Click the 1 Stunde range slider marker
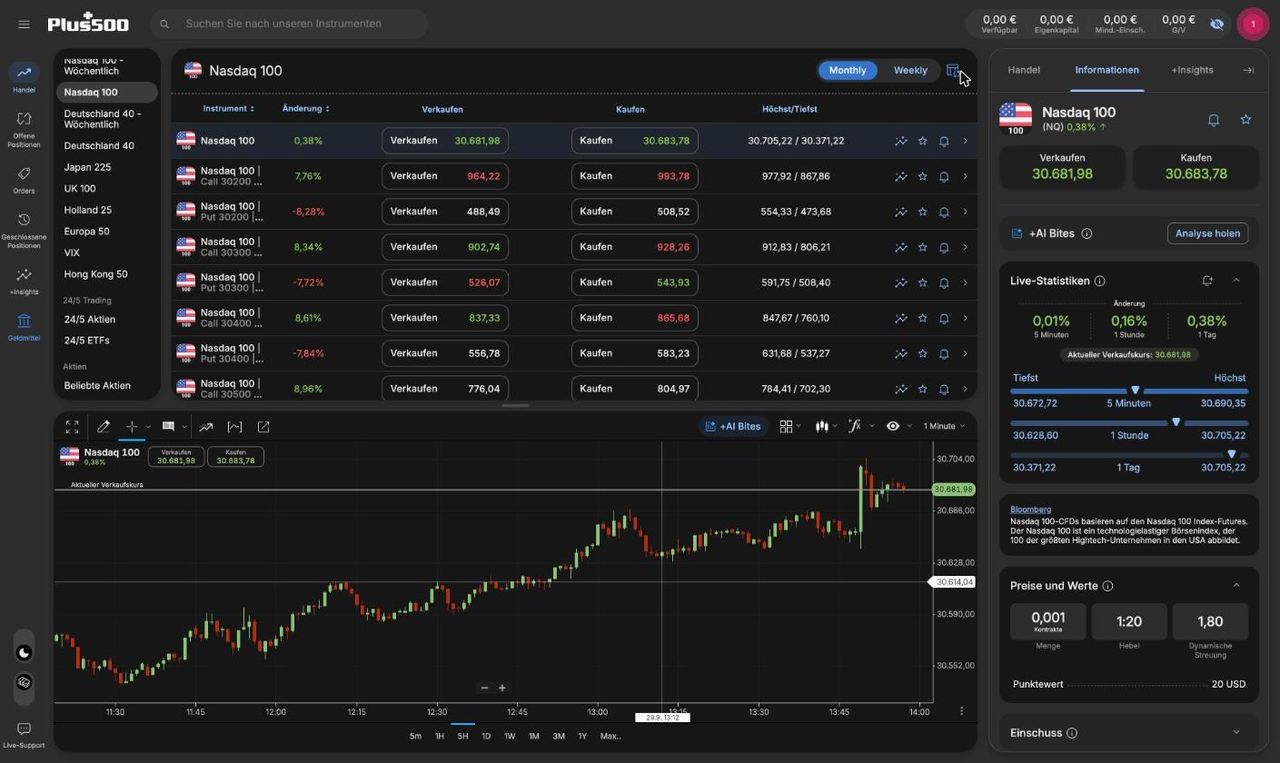Image resolution: width=1280 pixels, height=763 pixels. pyautogui.click(x=1176, y=423)
